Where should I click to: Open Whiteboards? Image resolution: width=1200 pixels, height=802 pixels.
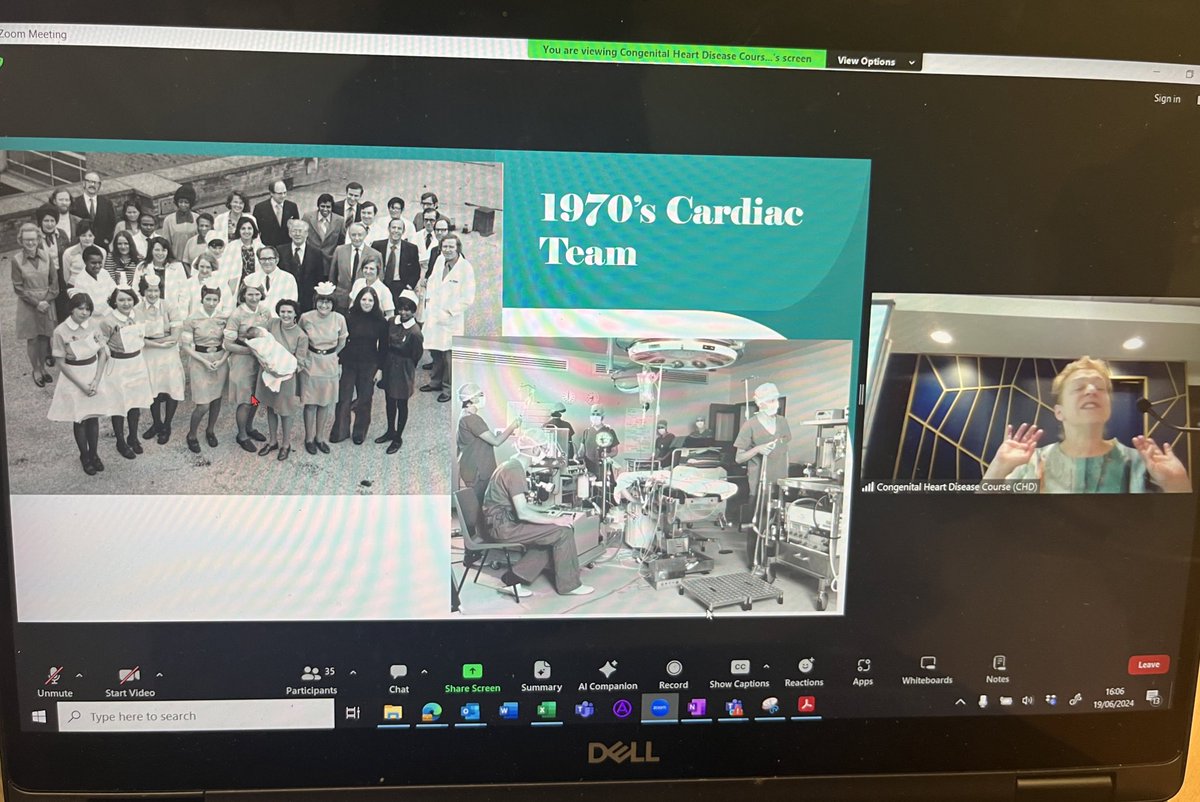(x=927, y=671)
